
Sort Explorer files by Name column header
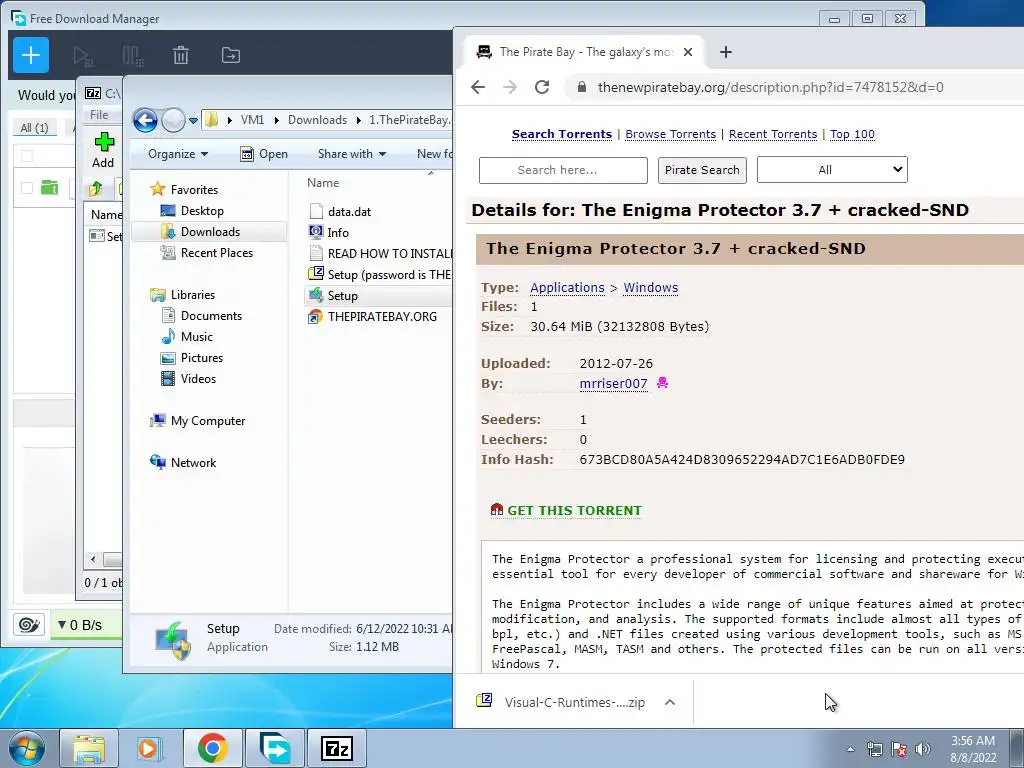pos(323,183)
